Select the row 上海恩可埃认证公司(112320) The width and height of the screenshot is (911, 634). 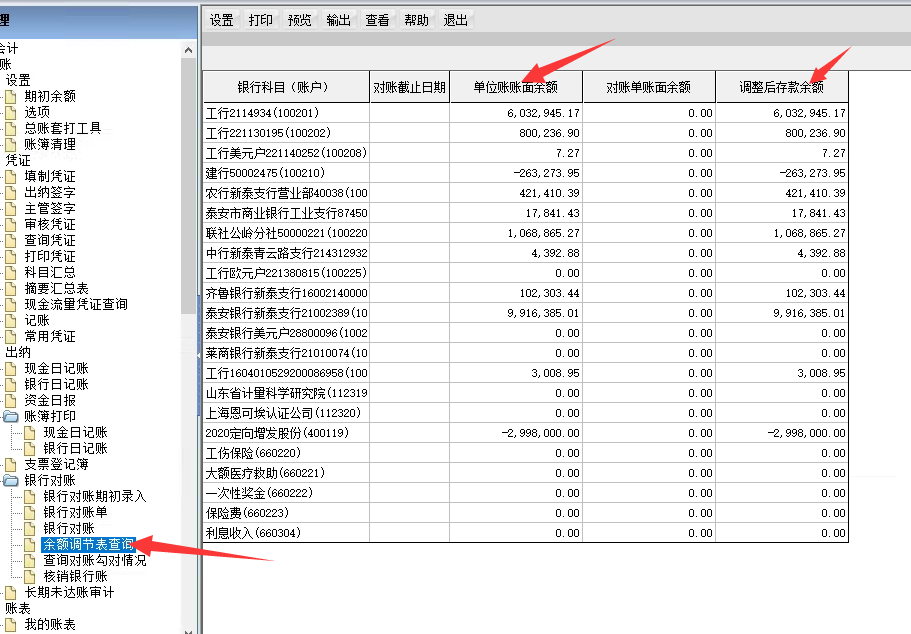pos(526,413)
